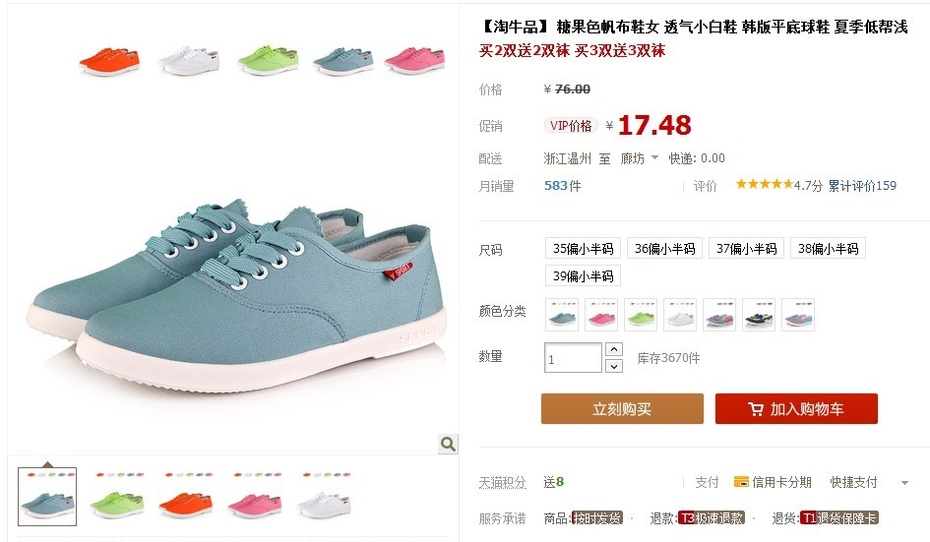Viewport: 930px width, 542px height.
Task: Click the quantity input field
Action: (x=572, y=358)
